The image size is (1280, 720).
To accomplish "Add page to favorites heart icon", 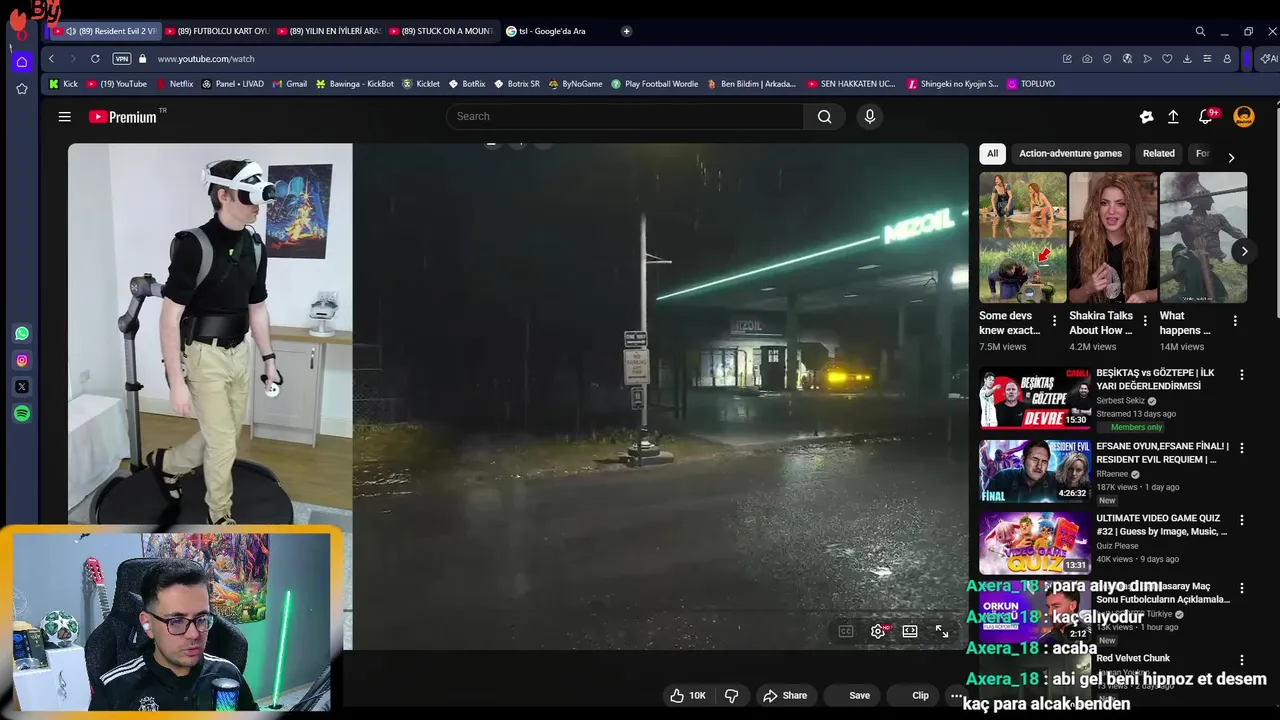I will pyautogui.click(x=1167, y=59).
